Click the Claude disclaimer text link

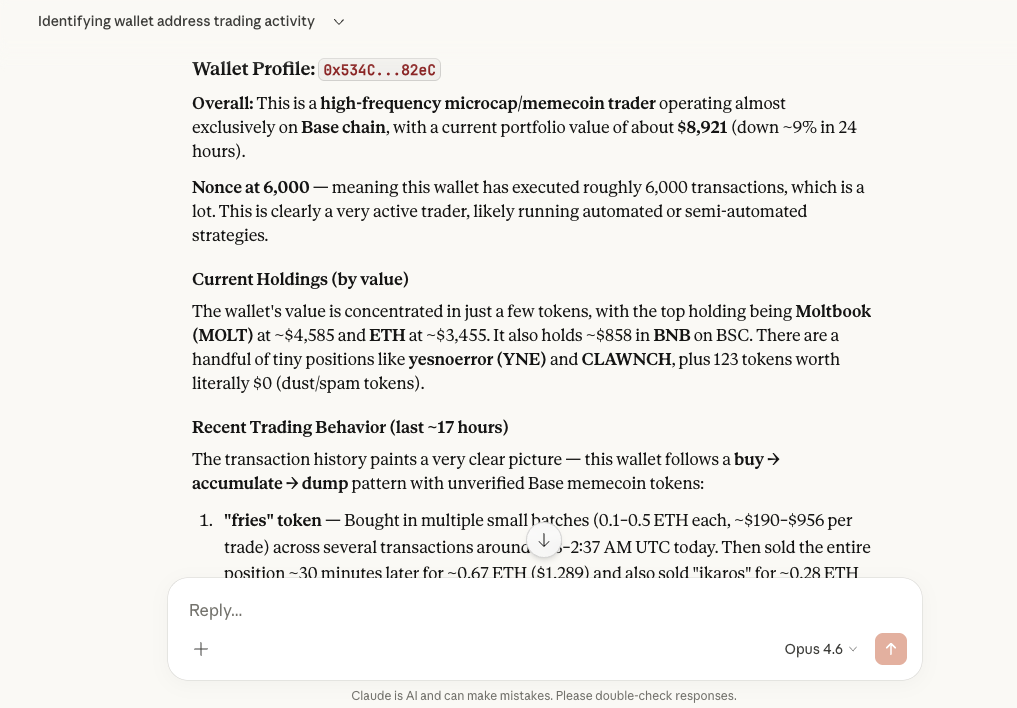(x=544, y=696)
